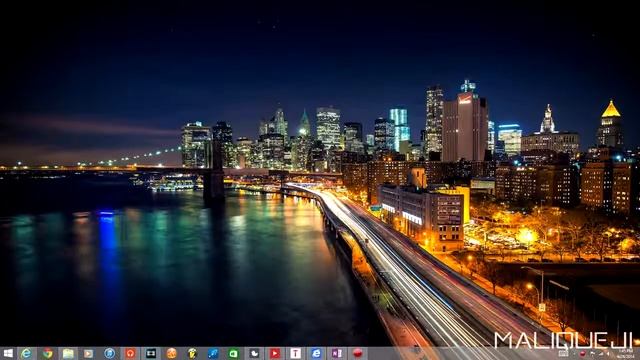Open the second Internet Explorer taskbar icon

(x=316, y=353)
